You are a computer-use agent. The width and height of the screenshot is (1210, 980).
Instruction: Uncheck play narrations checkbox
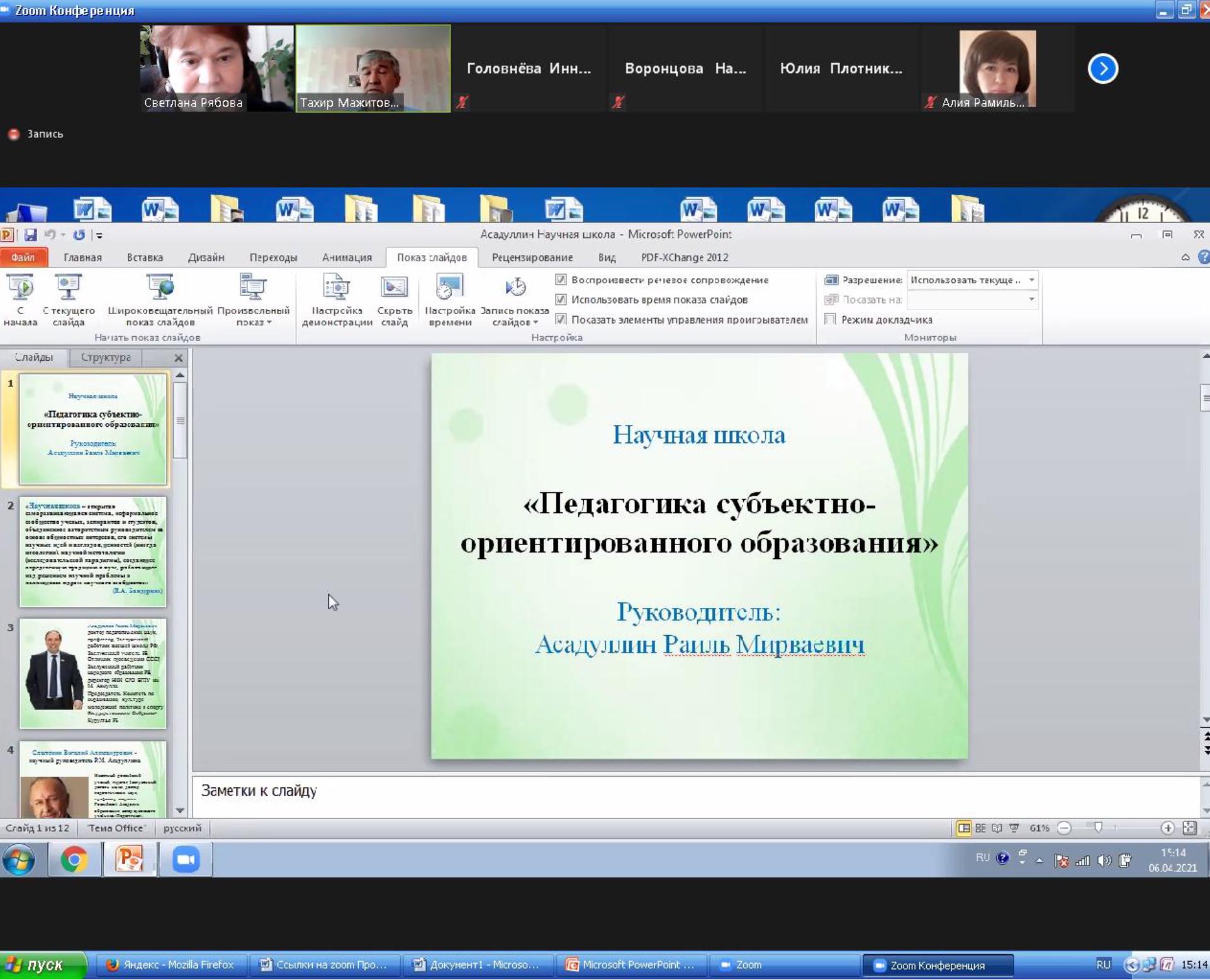point(561,280)
